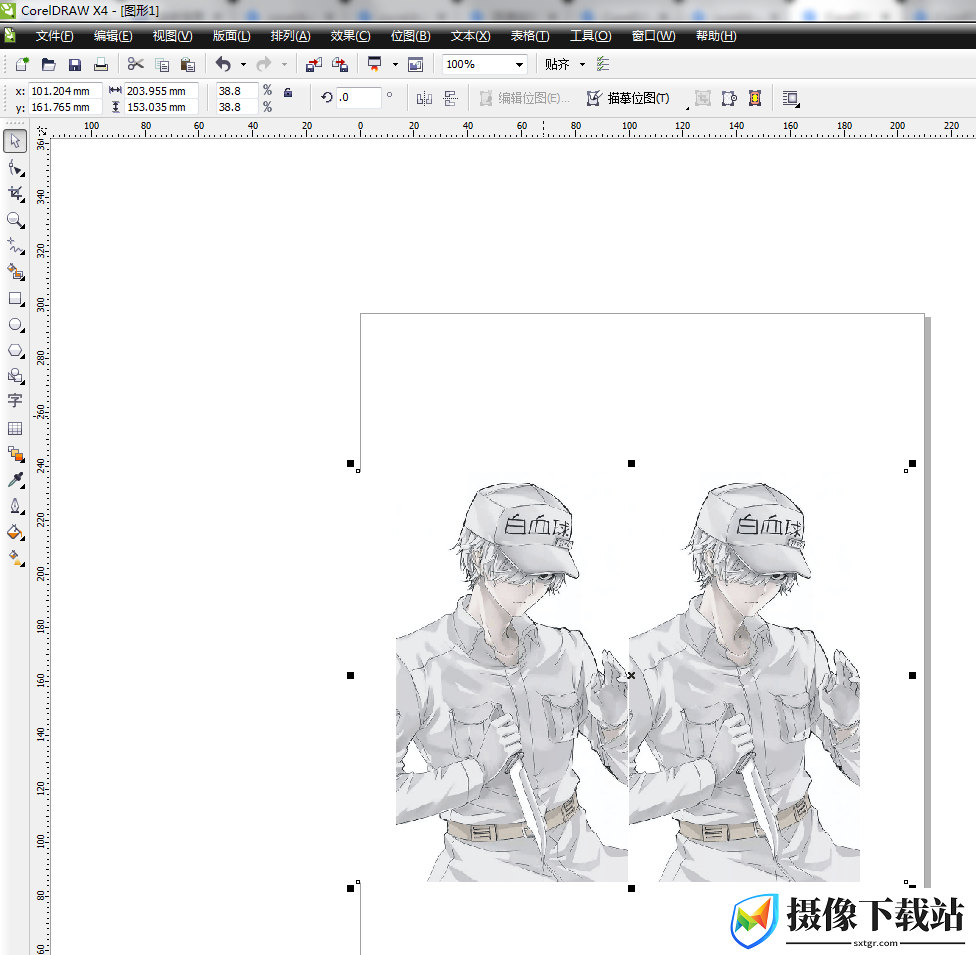The image size is (976, 955).
Task: Mirror the bitmap horizontally
Action: (x=424, y=98)
